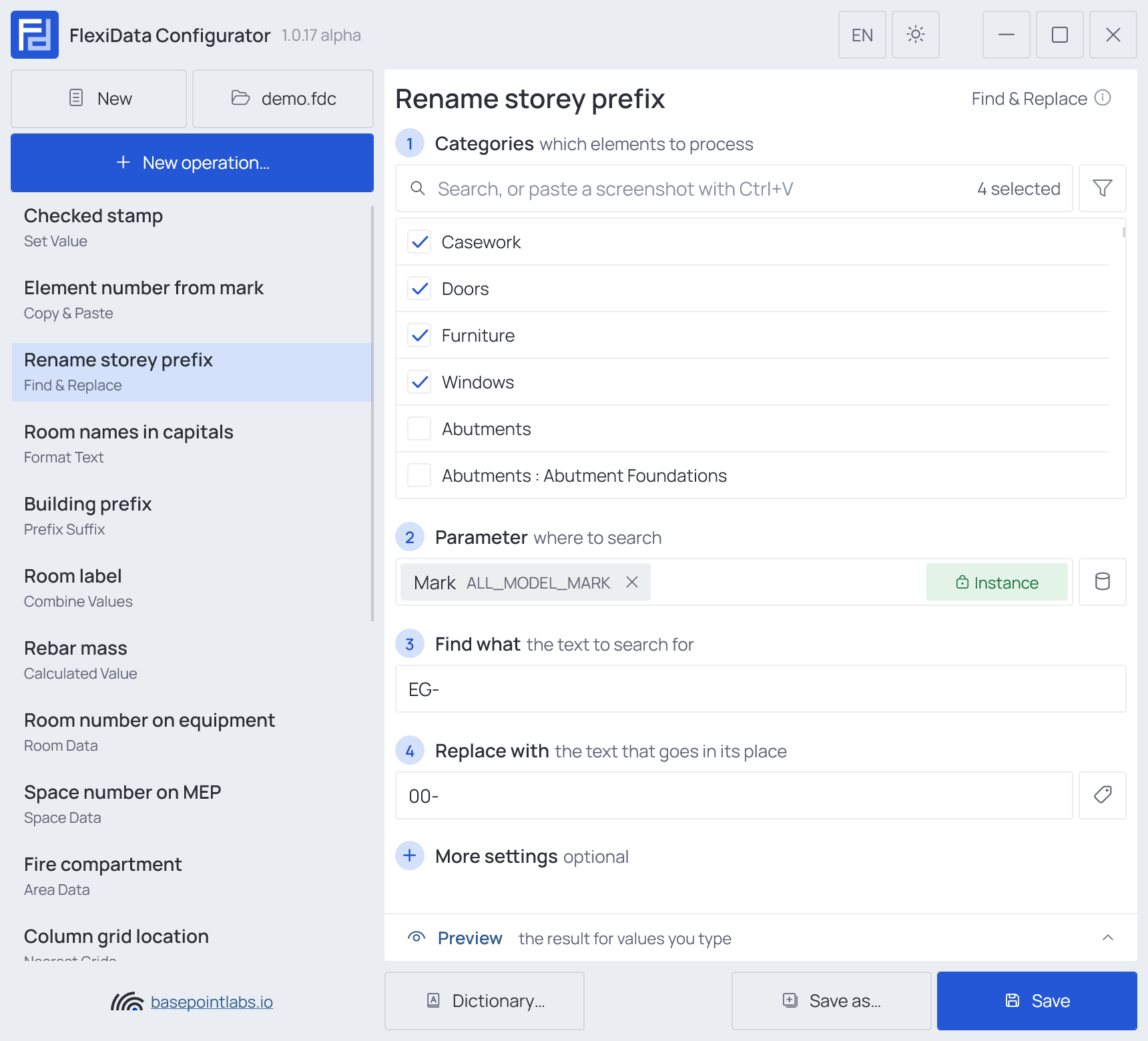Click the Find what text field
Viewport: 1148px width, 1041px height.
click(x=761, y=689)
